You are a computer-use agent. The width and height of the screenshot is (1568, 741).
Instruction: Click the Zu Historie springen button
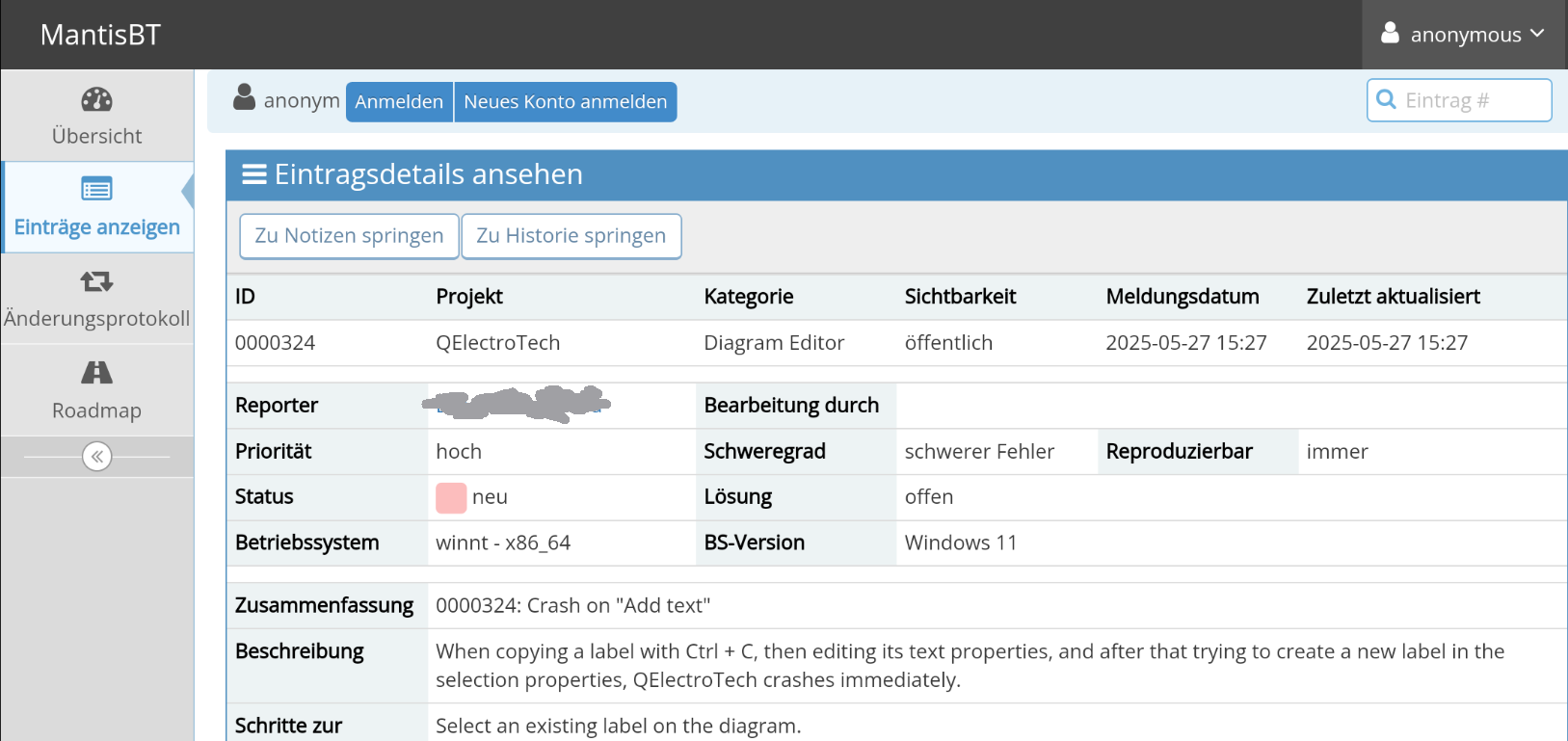[x=571, y=236]
